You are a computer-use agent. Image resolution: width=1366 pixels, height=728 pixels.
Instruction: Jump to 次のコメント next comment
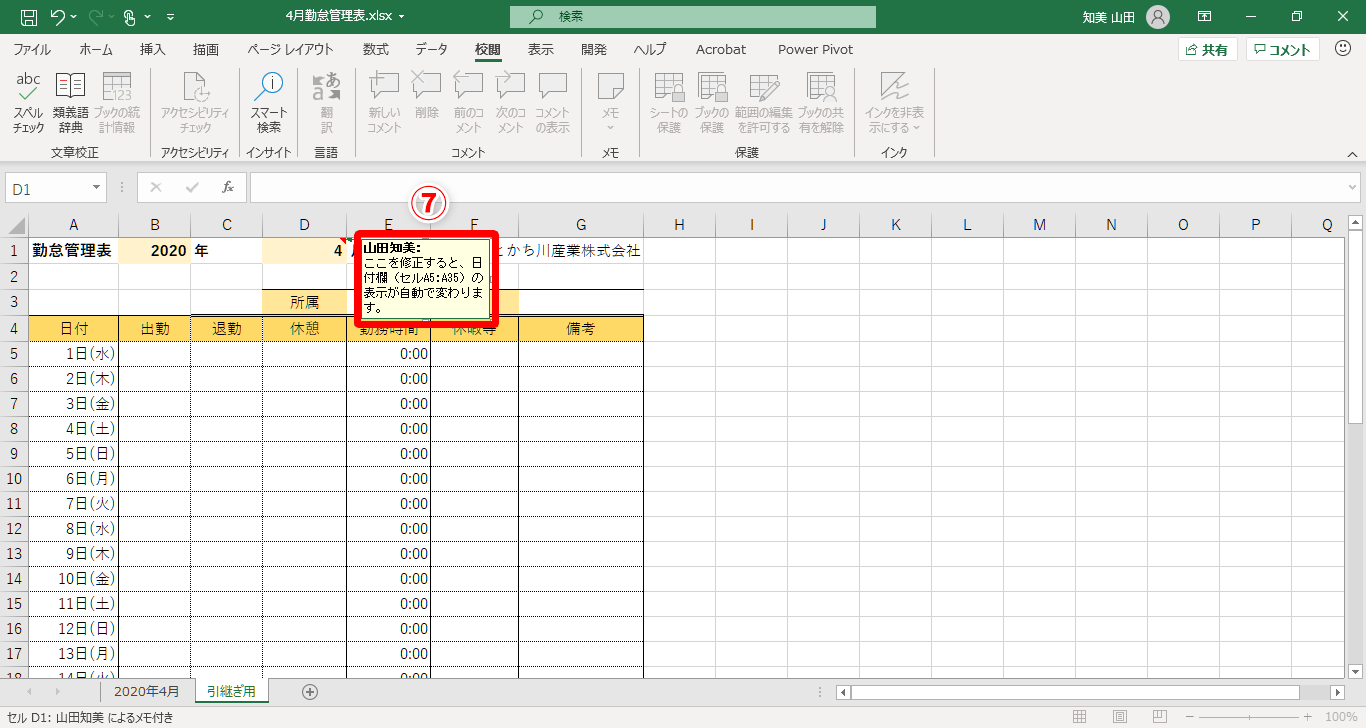(510, 104)
